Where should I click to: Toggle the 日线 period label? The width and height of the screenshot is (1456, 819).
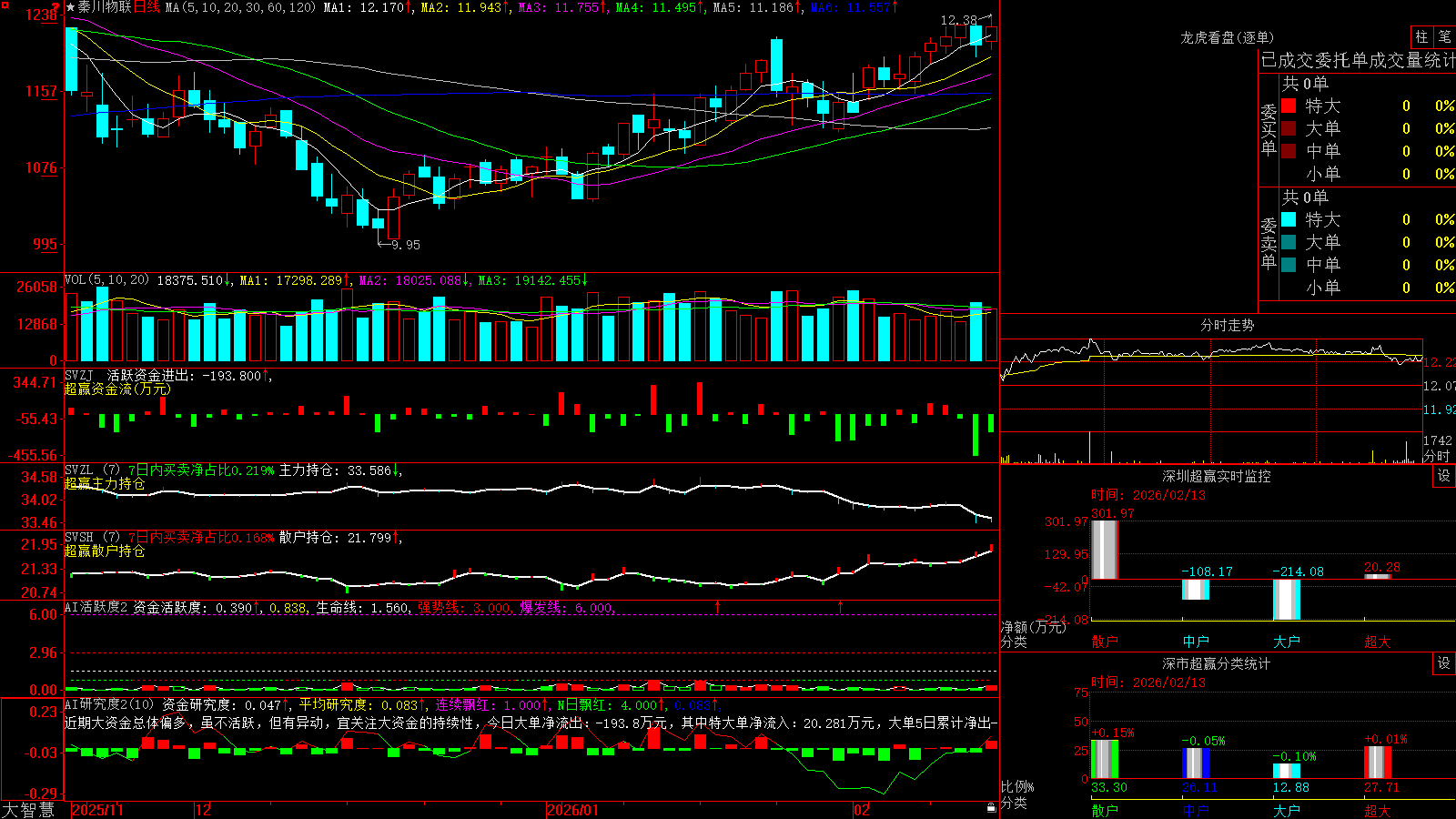tap(147, 7)
